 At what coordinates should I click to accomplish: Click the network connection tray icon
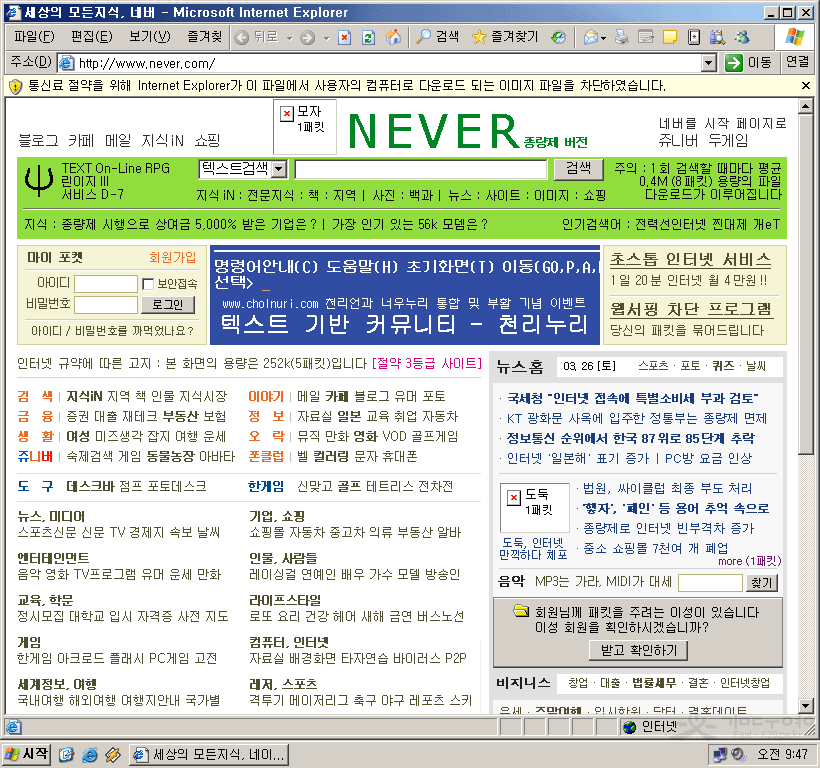coord(720,754)
